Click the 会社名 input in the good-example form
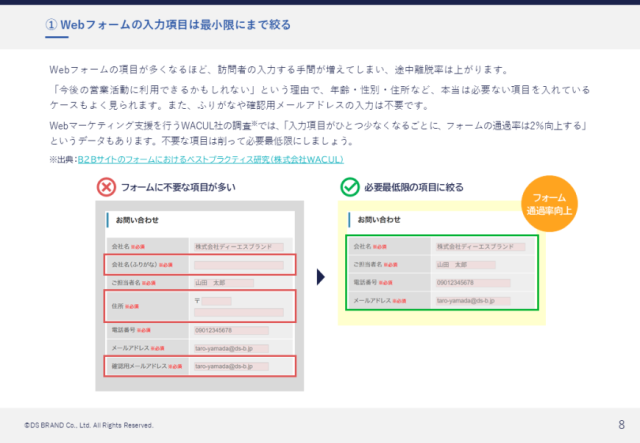The height and width of the screenshot is (443, 640). click(x=480, y=247)
